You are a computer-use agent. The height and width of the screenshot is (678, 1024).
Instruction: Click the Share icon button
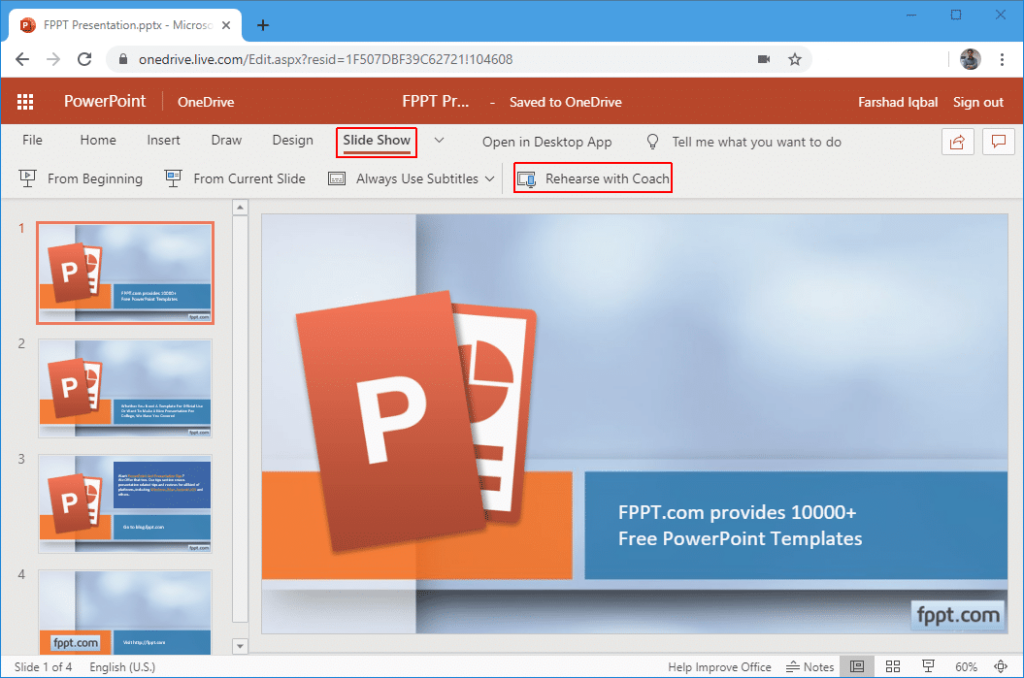(957, 142)
